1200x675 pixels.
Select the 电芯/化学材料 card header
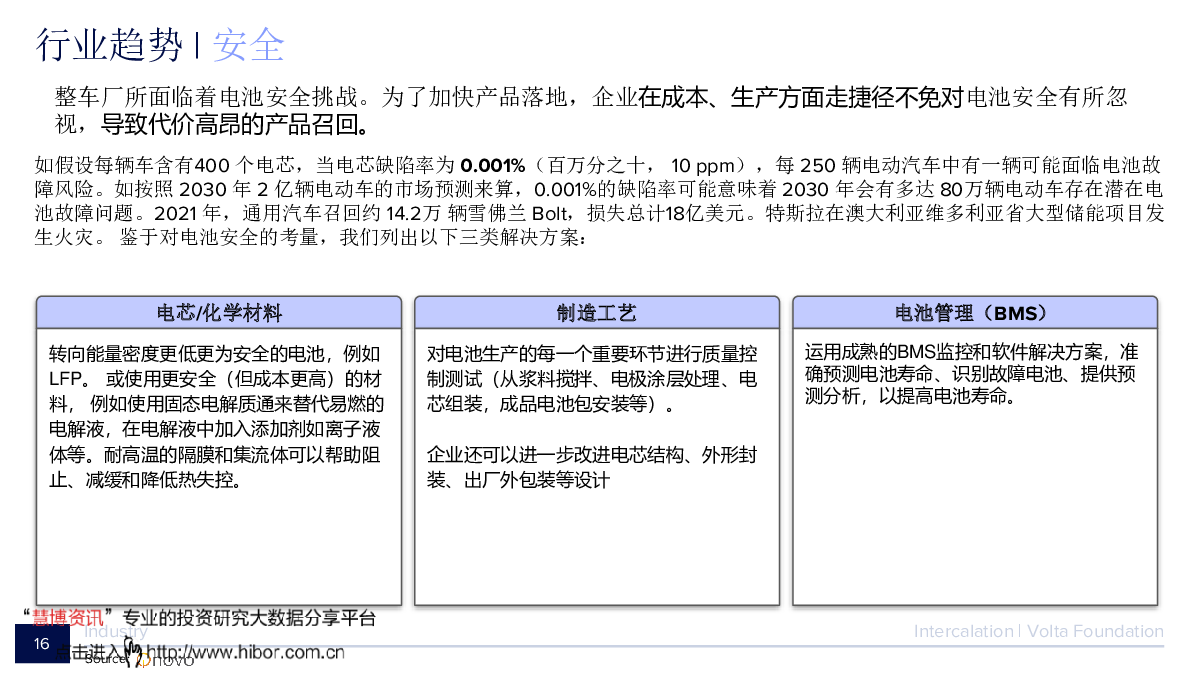point(218,313)
